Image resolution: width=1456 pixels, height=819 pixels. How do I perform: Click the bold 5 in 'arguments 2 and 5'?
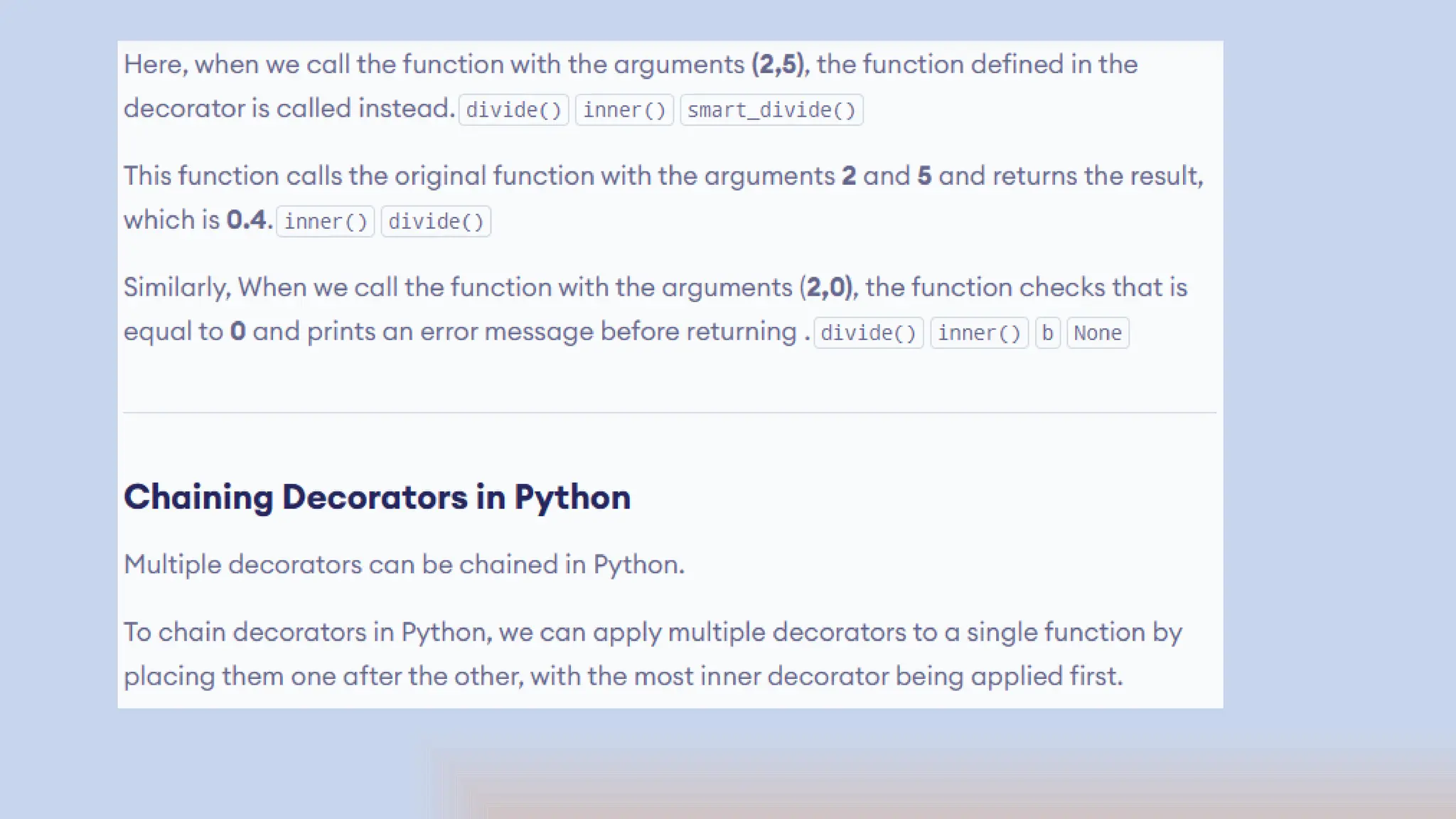tap(924, 176)
